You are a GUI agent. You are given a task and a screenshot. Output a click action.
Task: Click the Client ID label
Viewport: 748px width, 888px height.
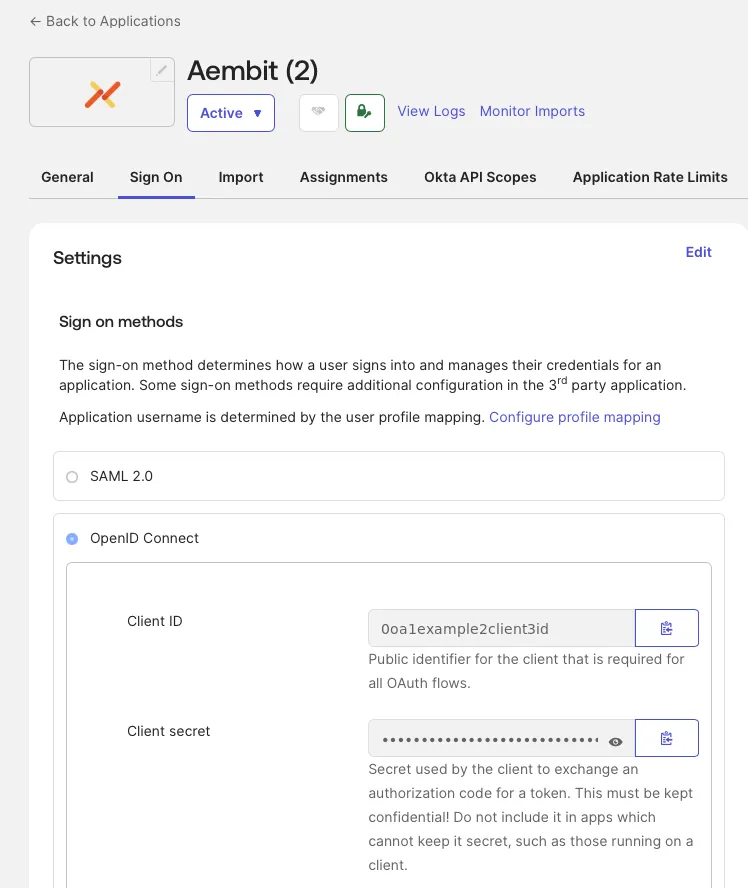coord(155,621)
